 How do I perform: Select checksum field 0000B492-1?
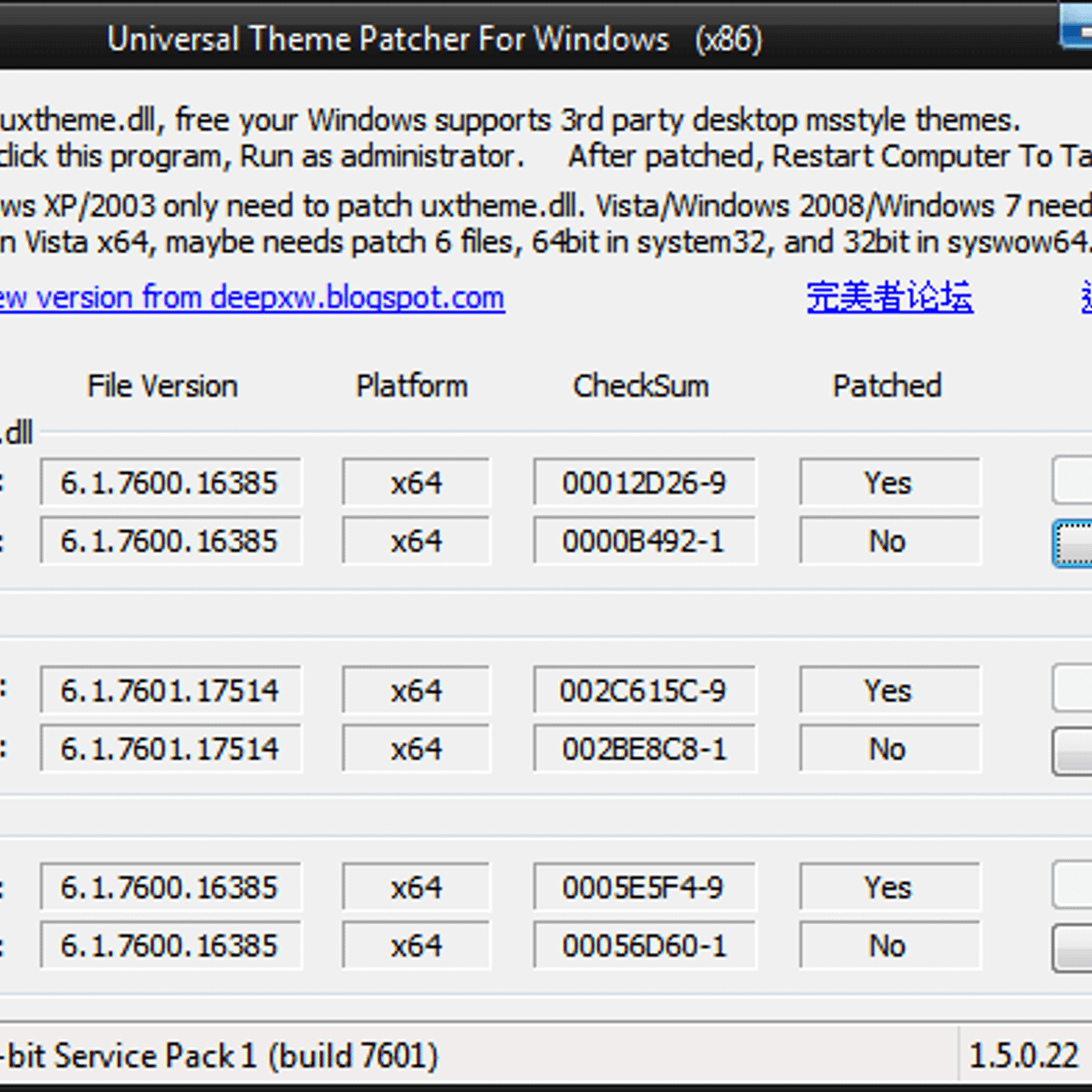[x=644, y=541]
